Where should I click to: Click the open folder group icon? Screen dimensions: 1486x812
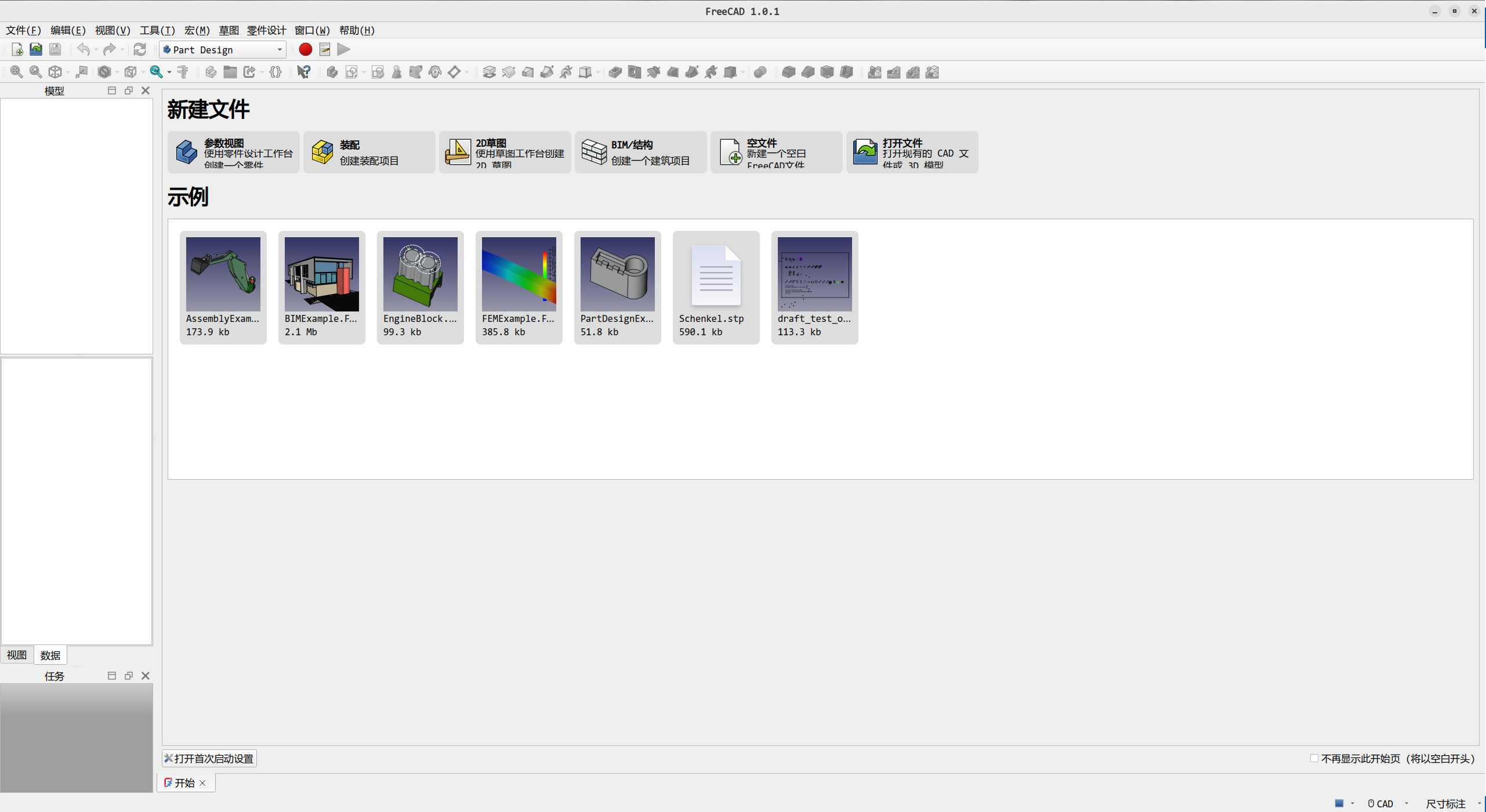click(230, 72)
